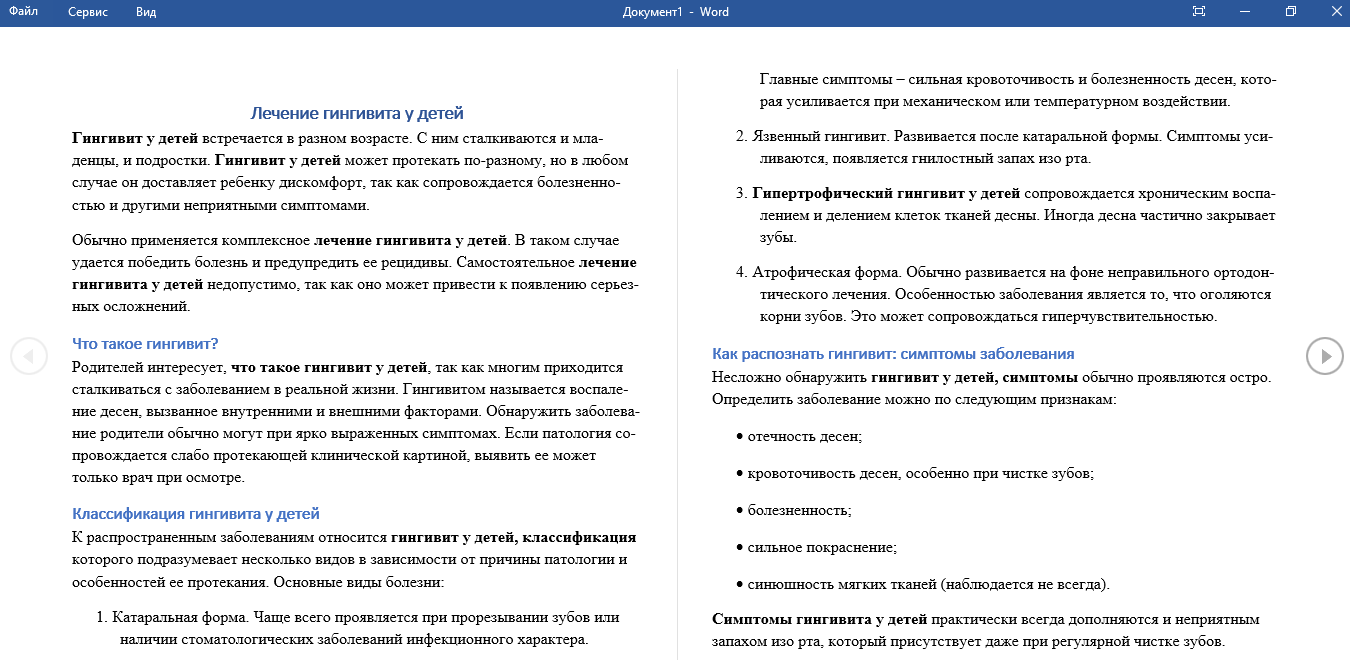Screen dimensions: 1350x670
Task: Open the Файл menu
Action: (23, 12)
